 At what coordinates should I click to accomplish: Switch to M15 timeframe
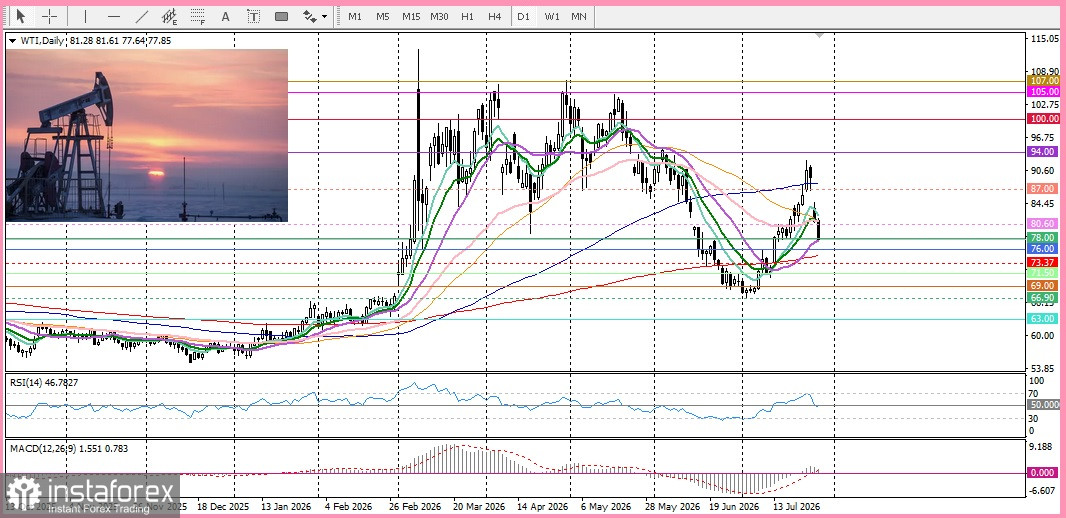point(411,16)
